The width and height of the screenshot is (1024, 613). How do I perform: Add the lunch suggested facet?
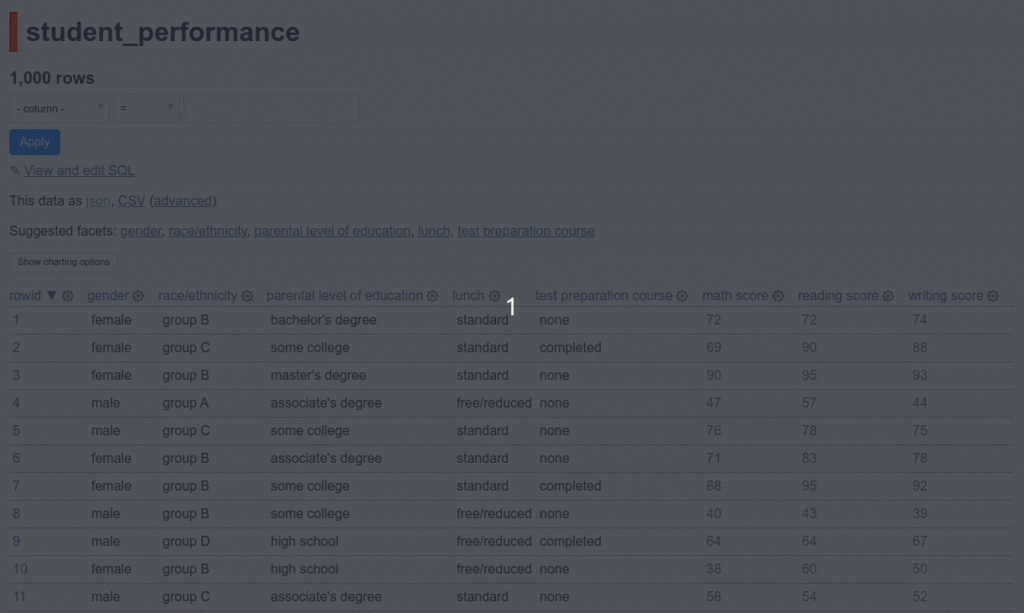click(x=434, y=231)
